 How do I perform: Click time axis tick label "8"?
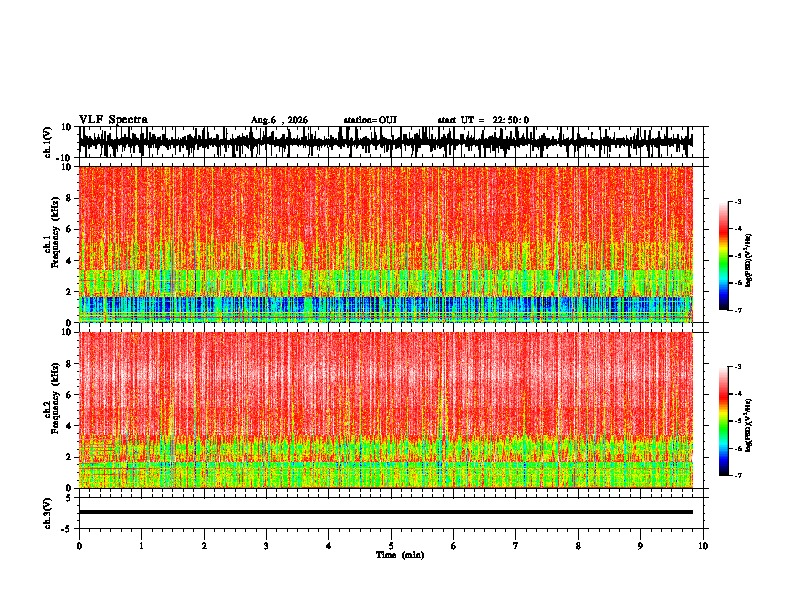(x=578, y=546)
